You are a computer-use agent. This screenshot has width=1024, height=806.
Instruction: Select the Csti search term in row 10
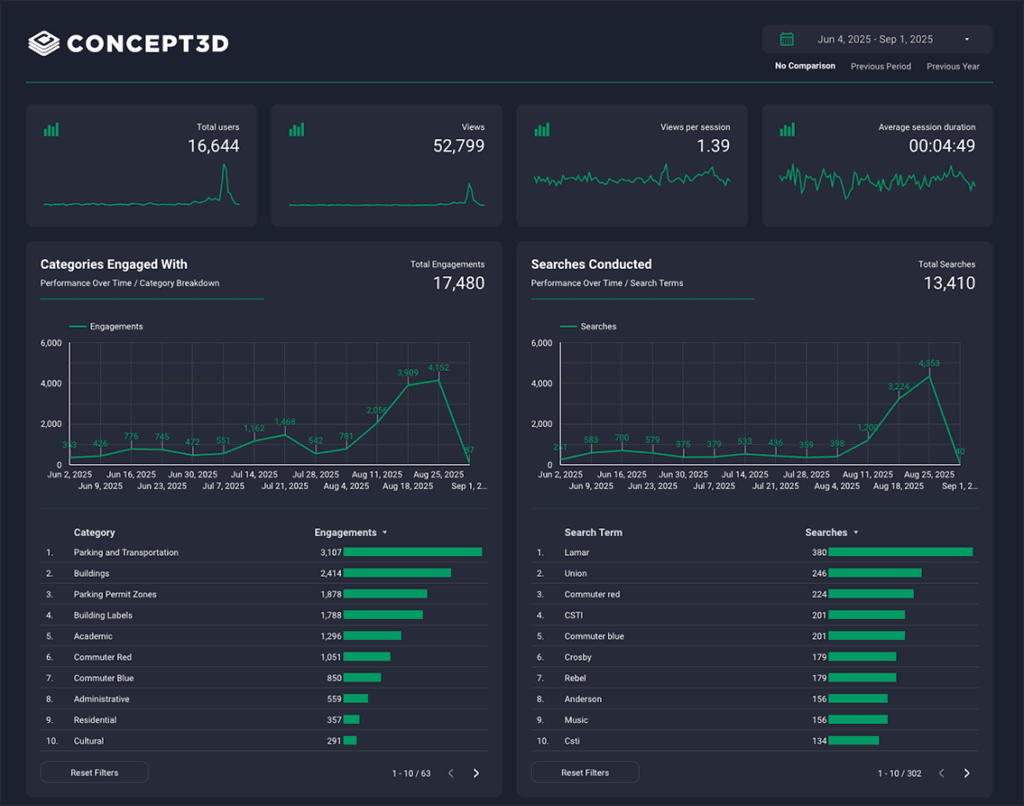[x=571, y=741]
